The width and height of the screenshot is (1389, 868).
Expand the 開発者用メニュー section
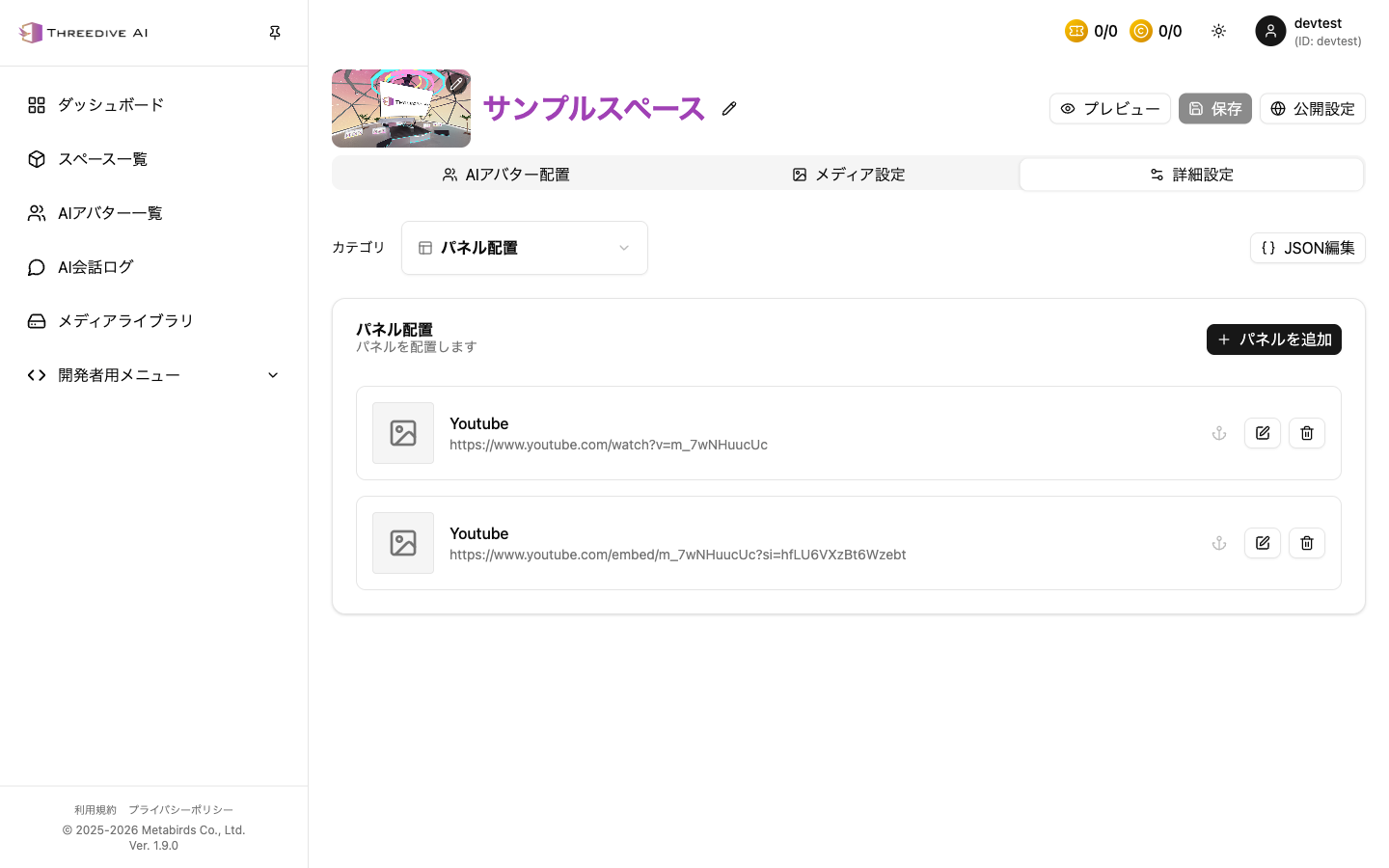coord(154,375)
